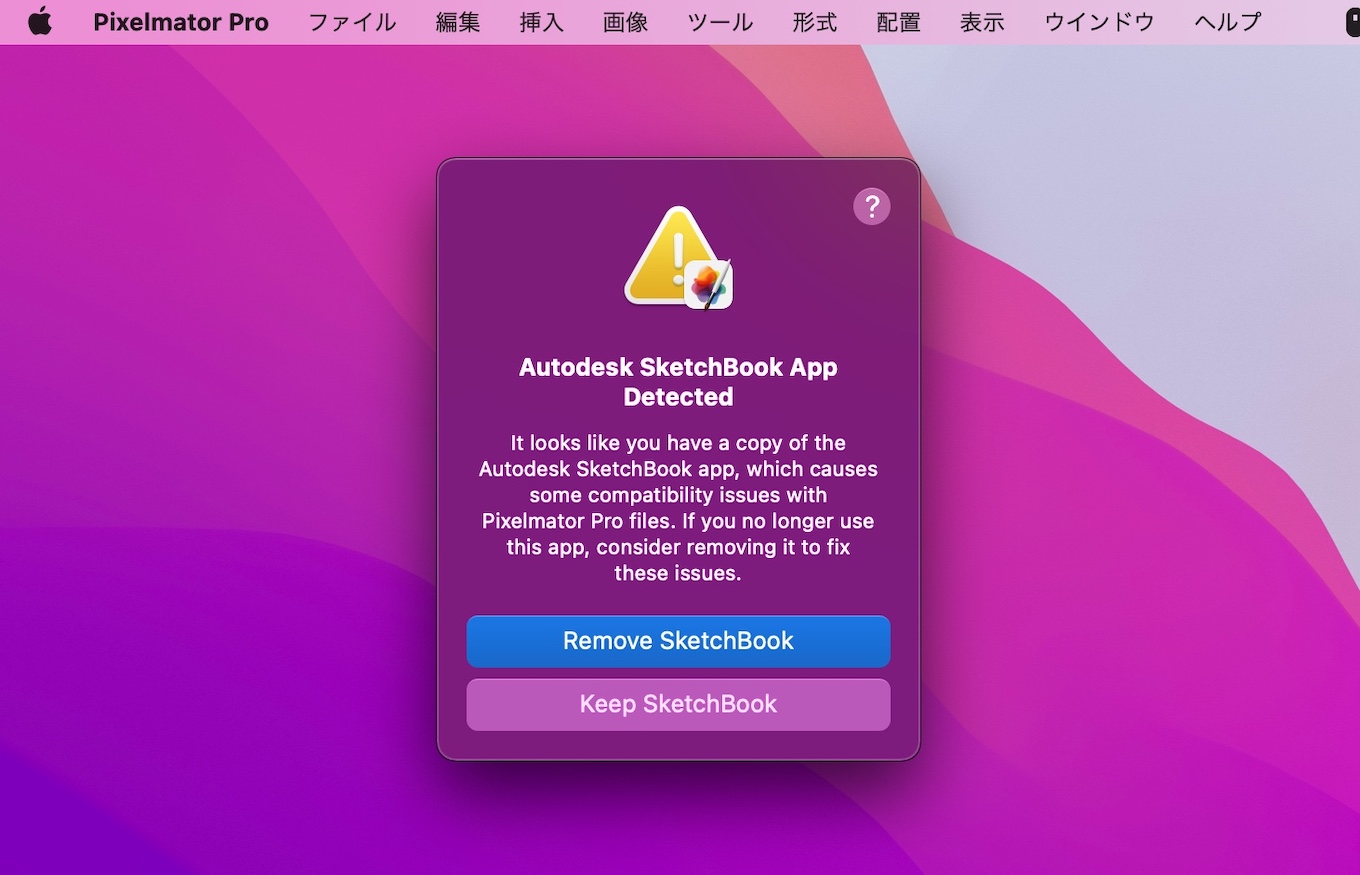Open the ファイル menu
The image size is (1360, 875).
[352, 22]
